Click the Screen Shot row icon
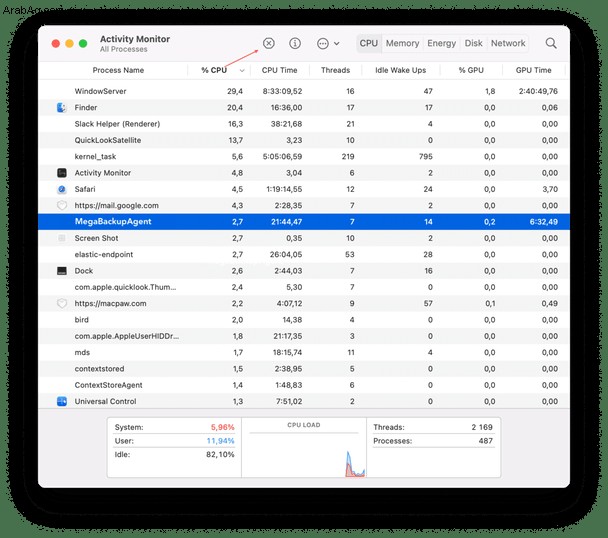 point(62,238)
